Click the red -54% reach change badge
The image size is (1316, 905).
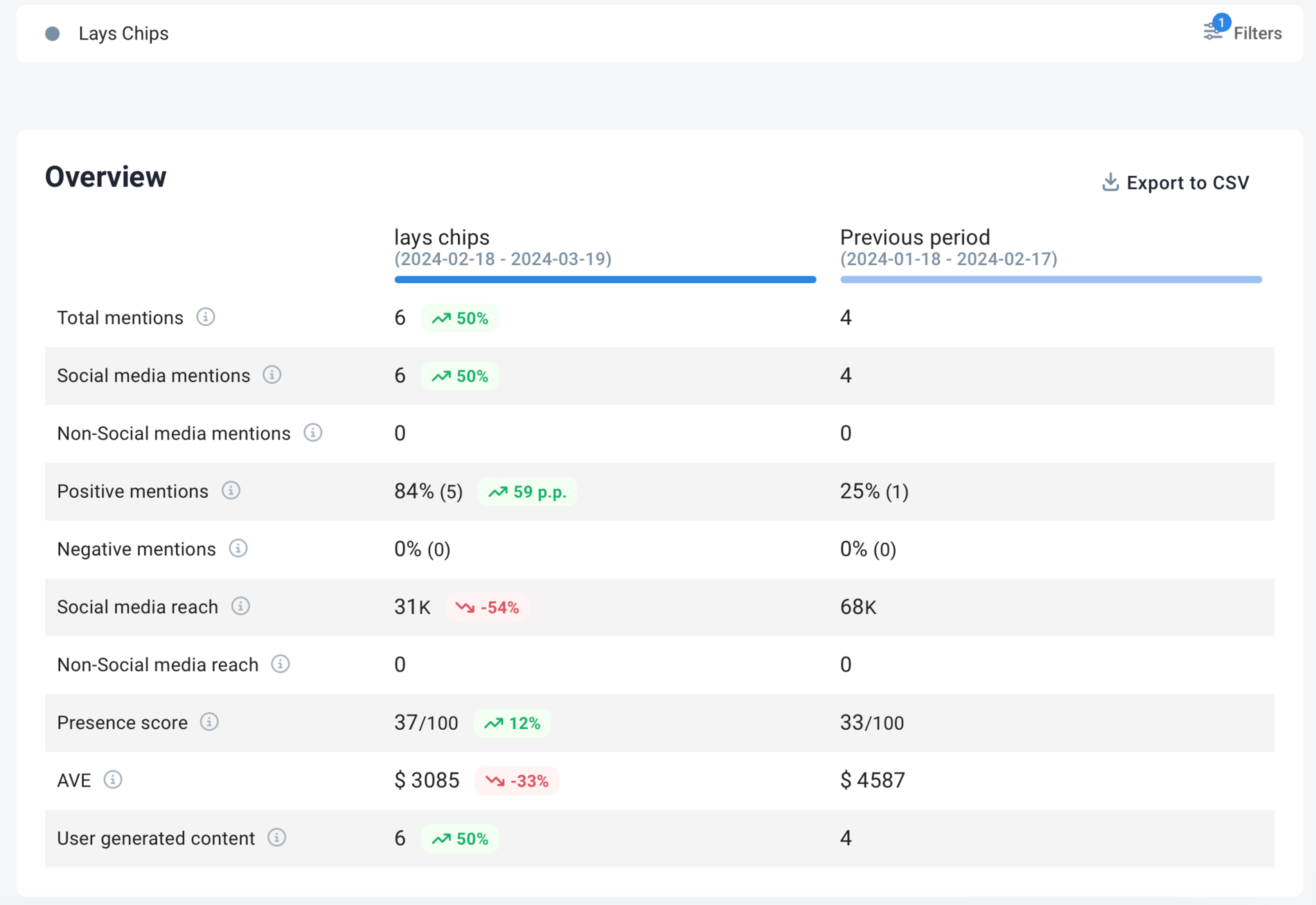[x=488, y=607]
